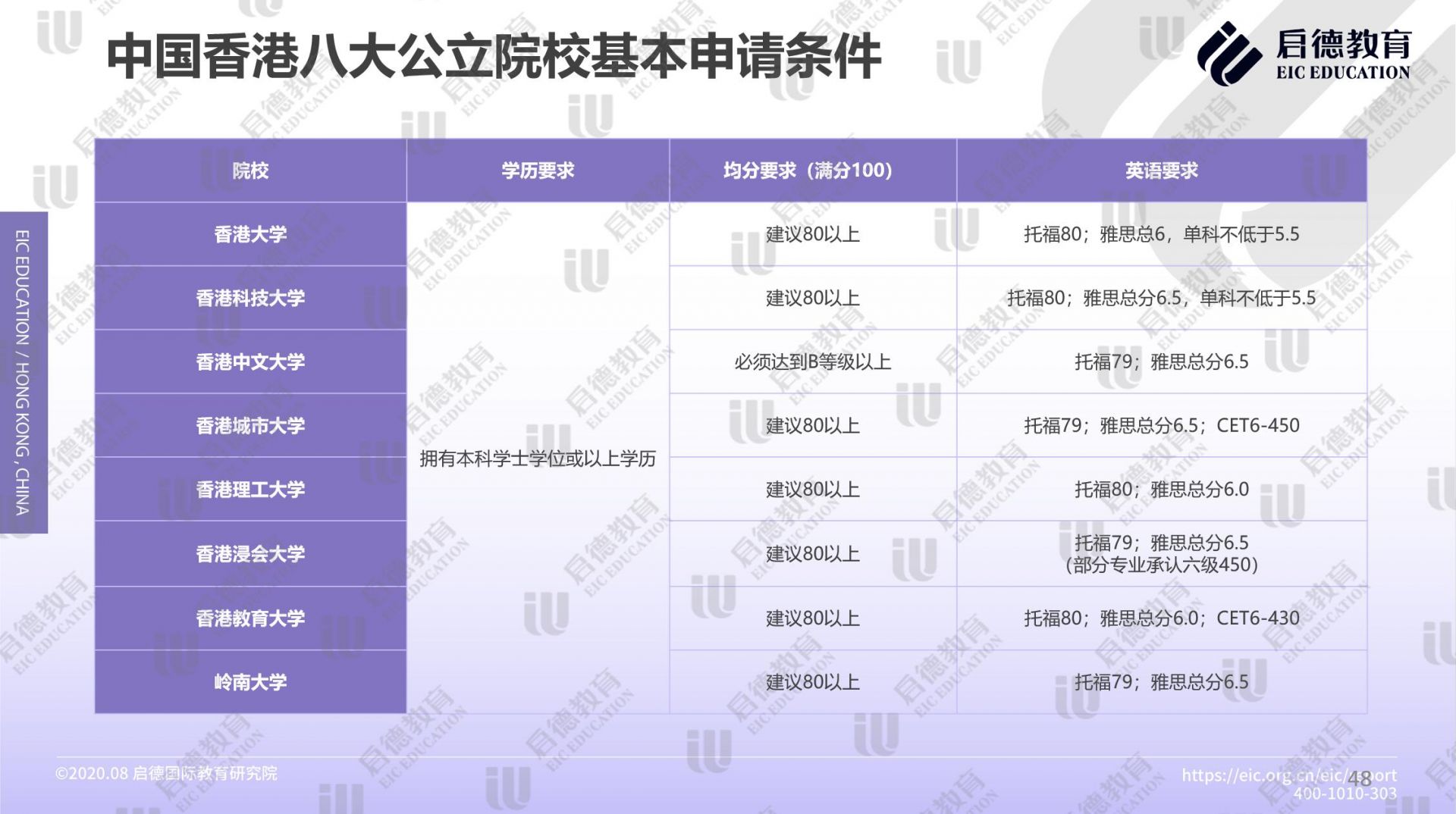Click 建议80以上 in the 香港大学 row
This screenshot has width=1456, height=814.
[813, 234]
